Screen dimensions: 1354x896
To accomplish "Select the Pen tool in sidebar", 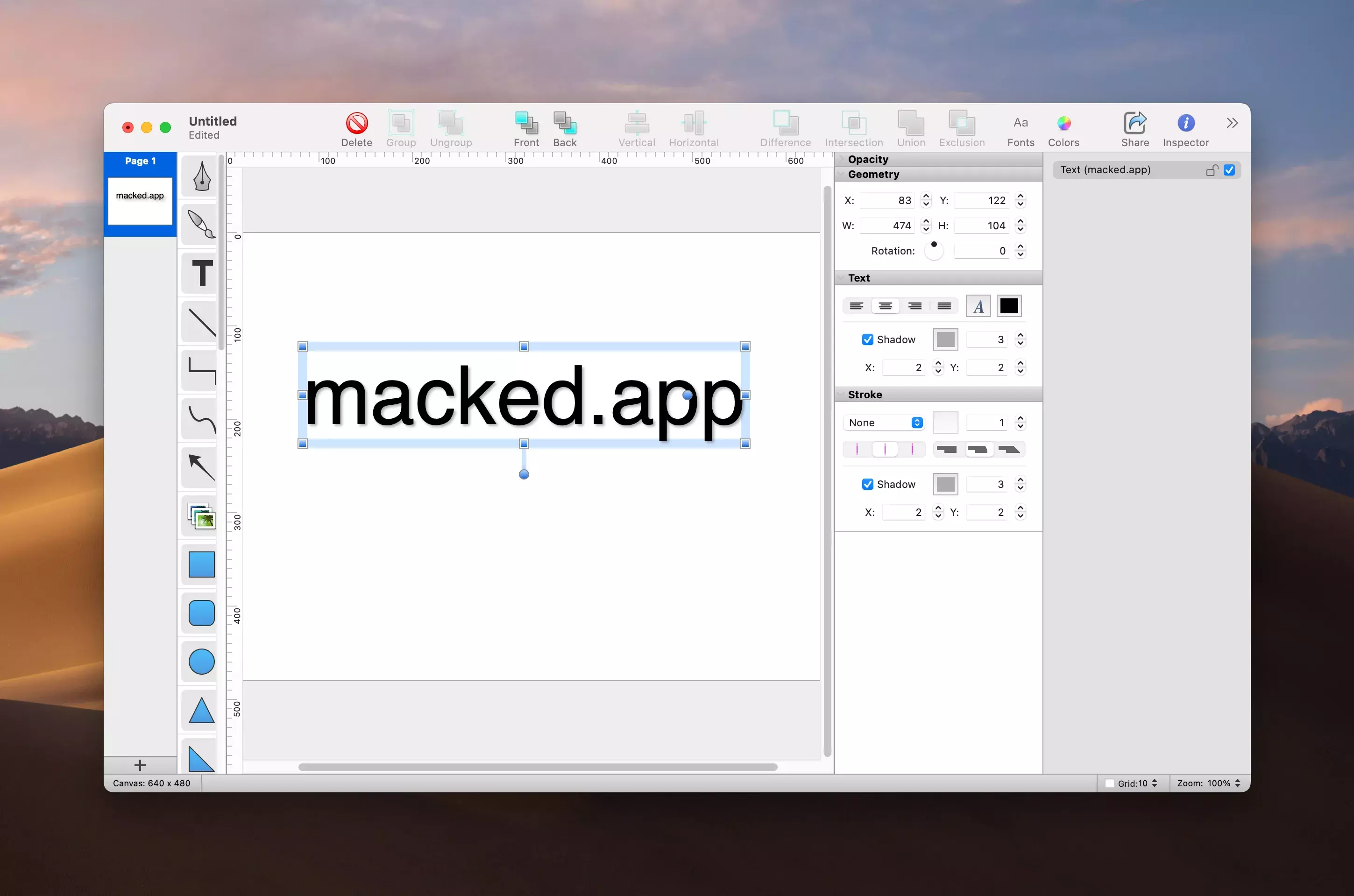I will [x=201, y=176].
